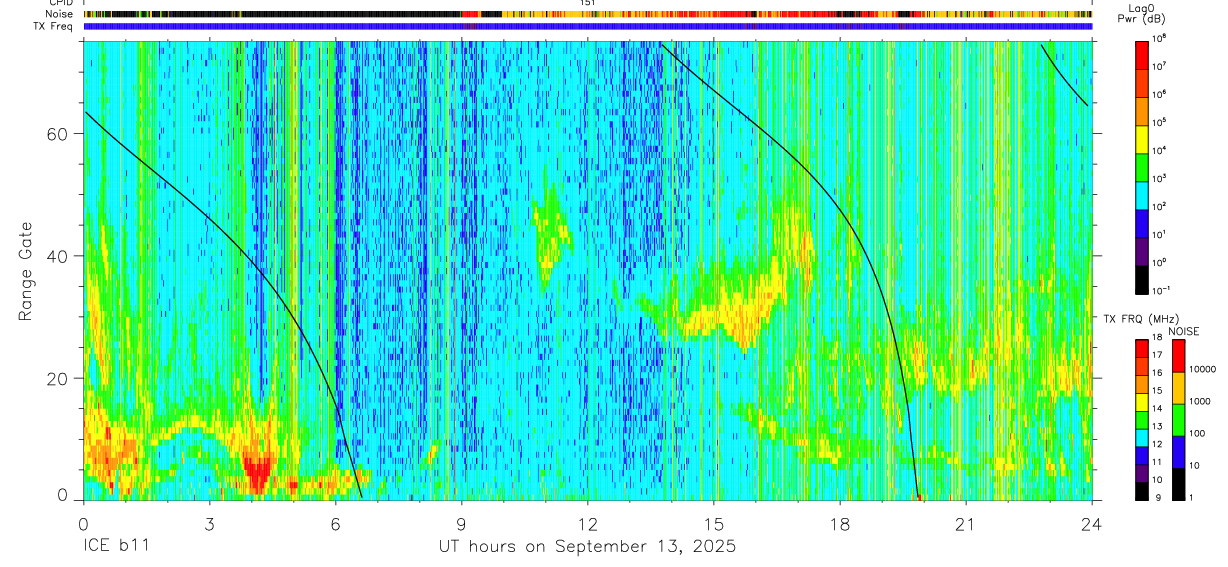Click the 'Range Gate' y-axis label
Viewport: 1228px width, 567px height.
pyautogui.click(x=26, y=270)
